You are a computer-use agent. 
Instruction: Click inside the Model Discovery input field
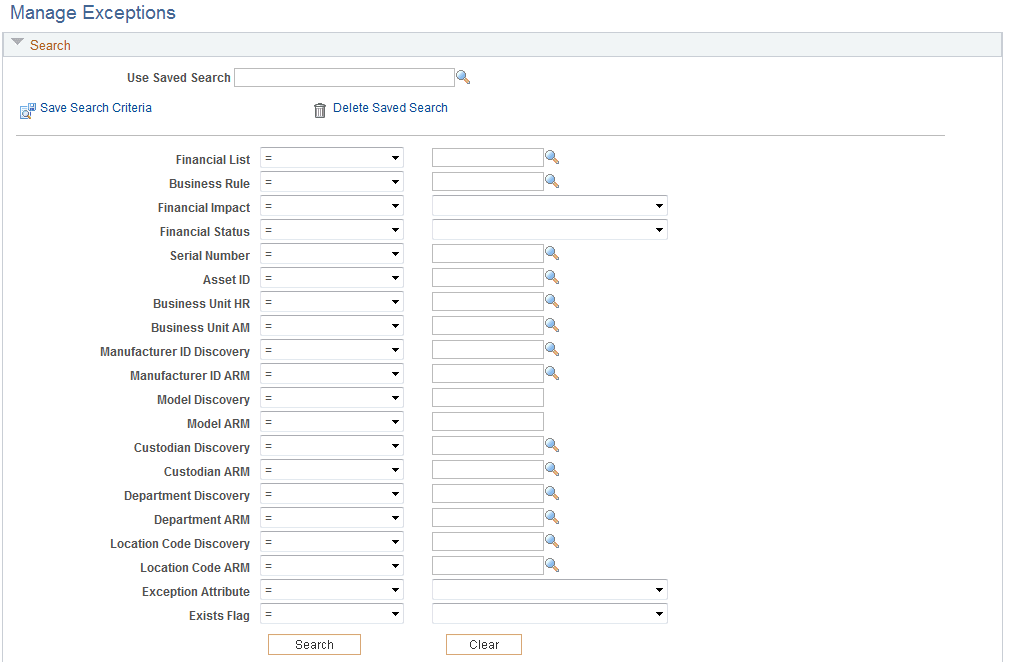(x=487, y=396)
